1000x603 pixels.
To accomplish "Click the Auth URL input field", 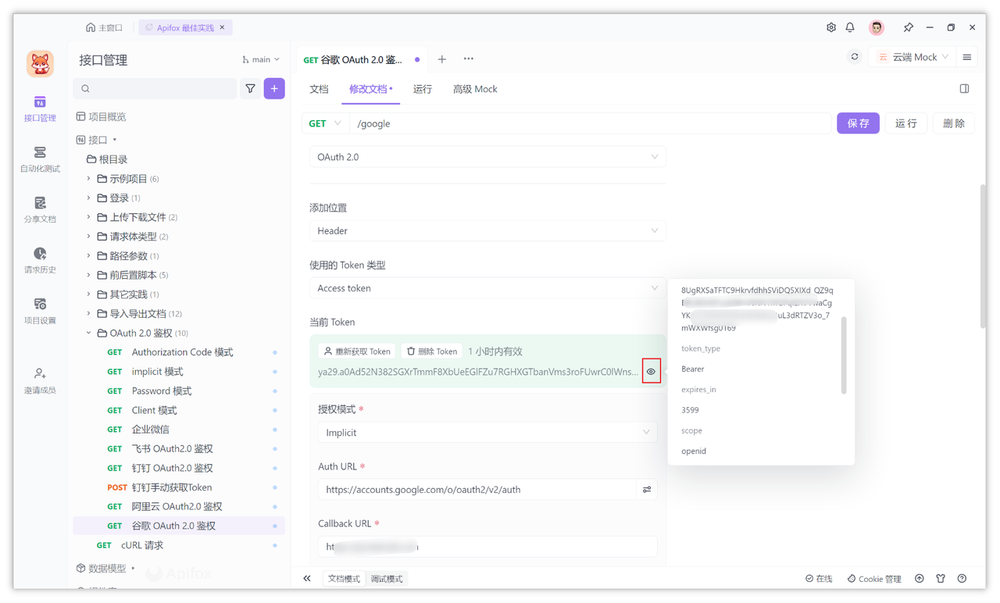I will click(477, 490).
